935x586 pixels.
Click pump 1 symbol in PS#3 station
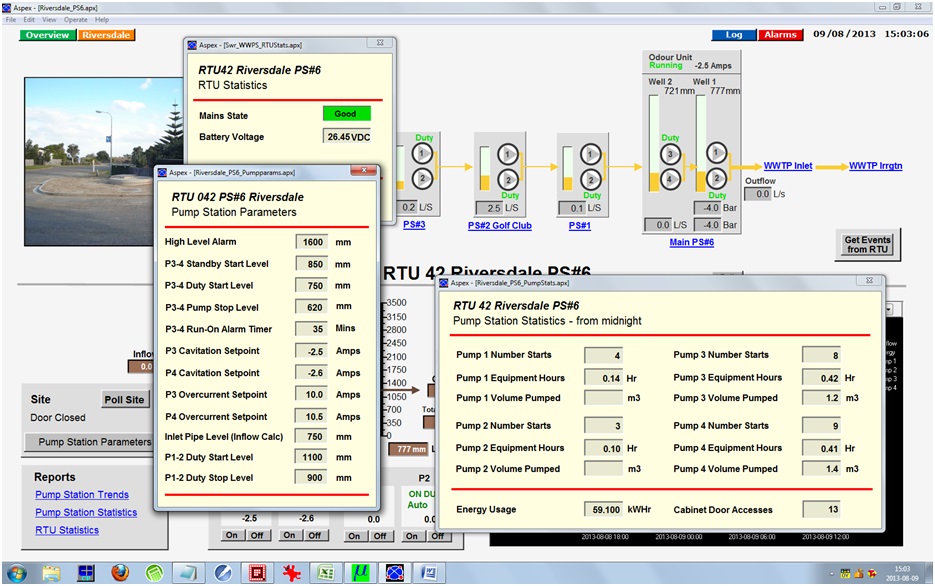click(422, 154)
